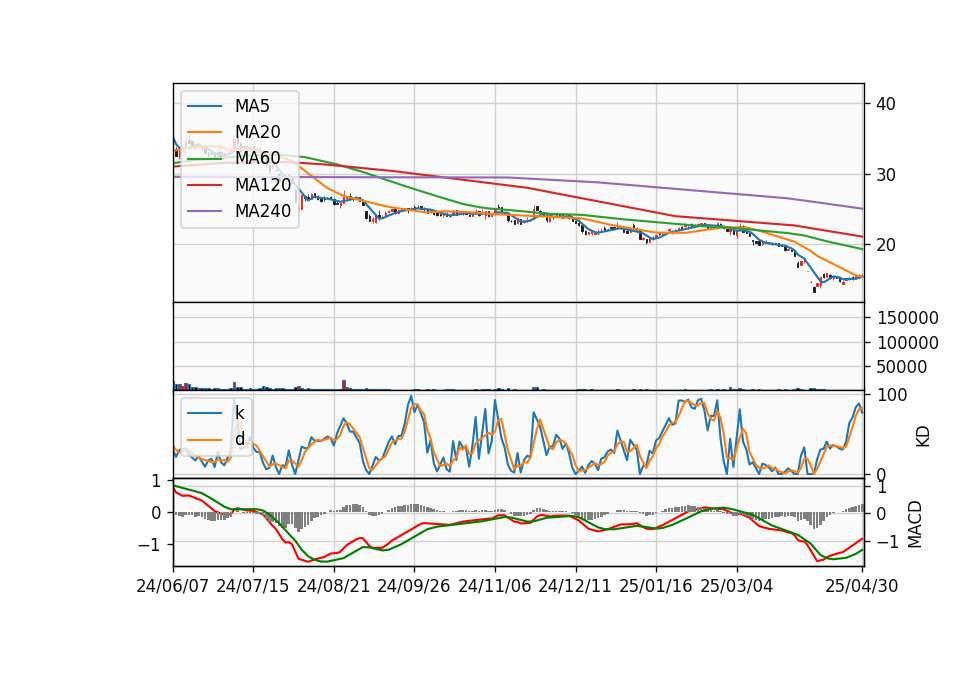This screenshot has height=690, width=960.
Task: Click the price axis value 20
Action: [886, 245]
